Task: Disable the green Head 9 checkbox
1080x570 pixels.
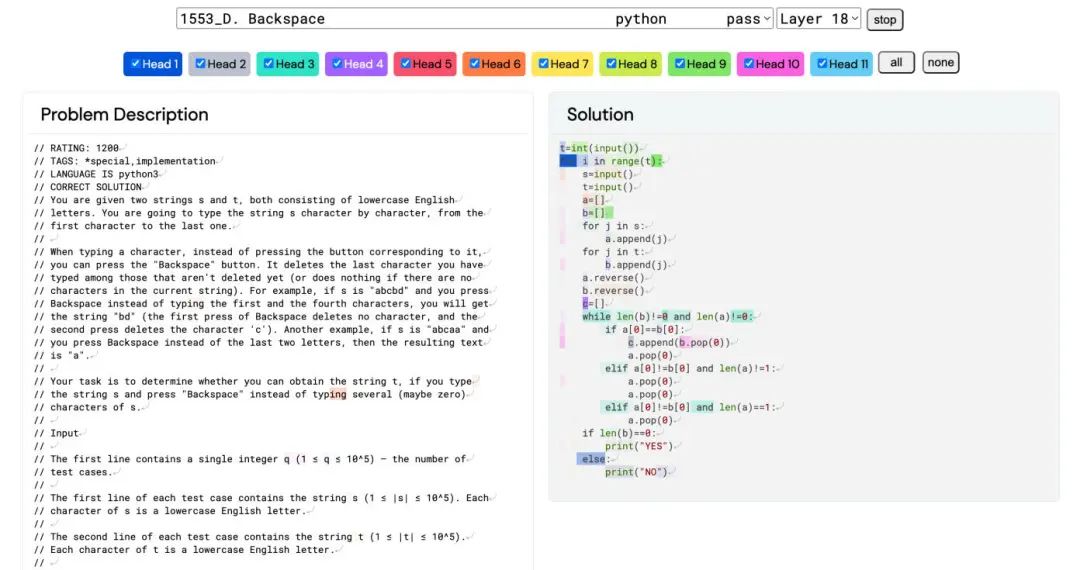Action: pyautogui.click(x=680, y=64)
